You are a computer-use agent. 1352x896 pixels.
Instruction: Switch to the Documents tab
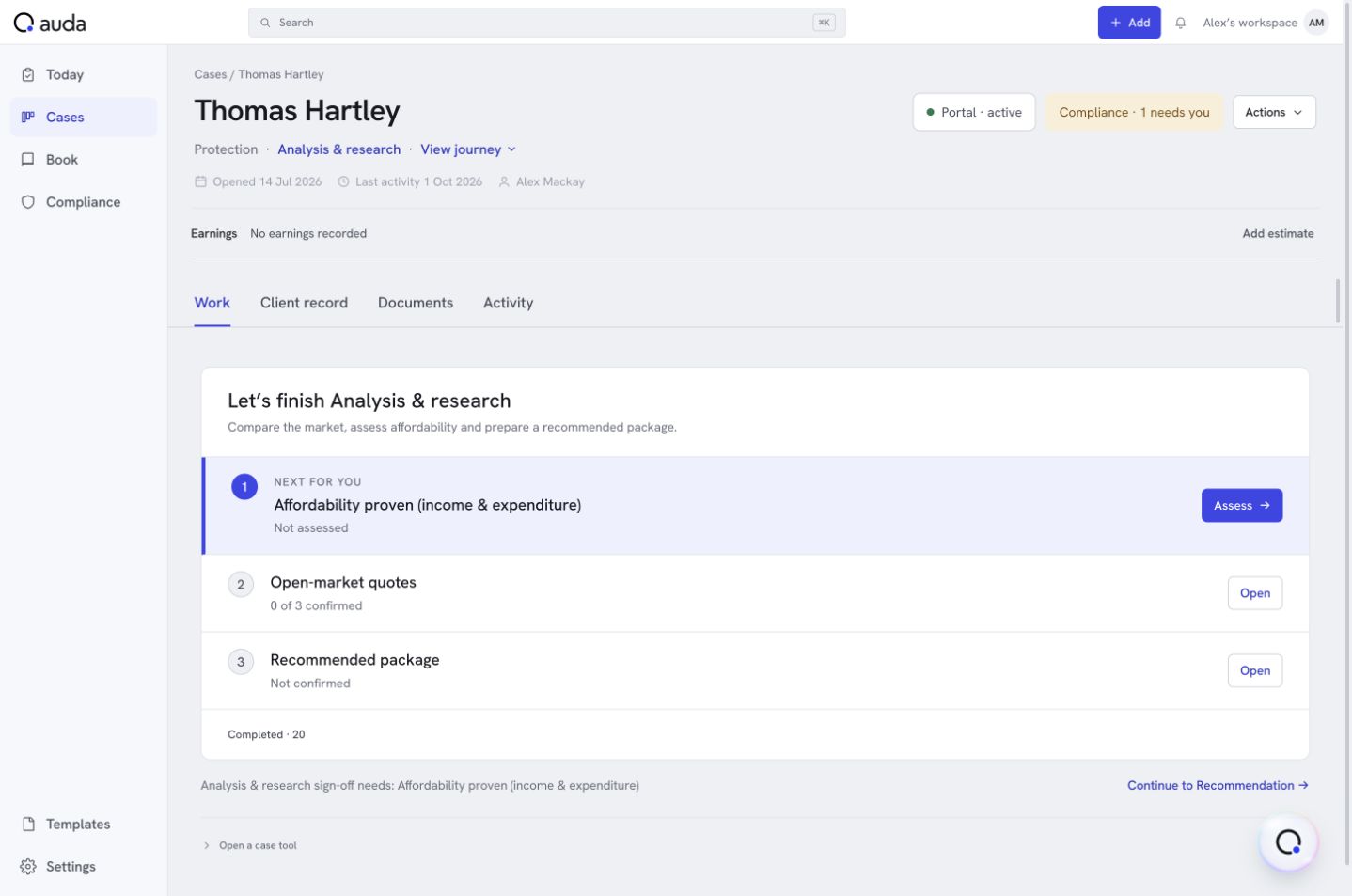(x=416, y=303)
